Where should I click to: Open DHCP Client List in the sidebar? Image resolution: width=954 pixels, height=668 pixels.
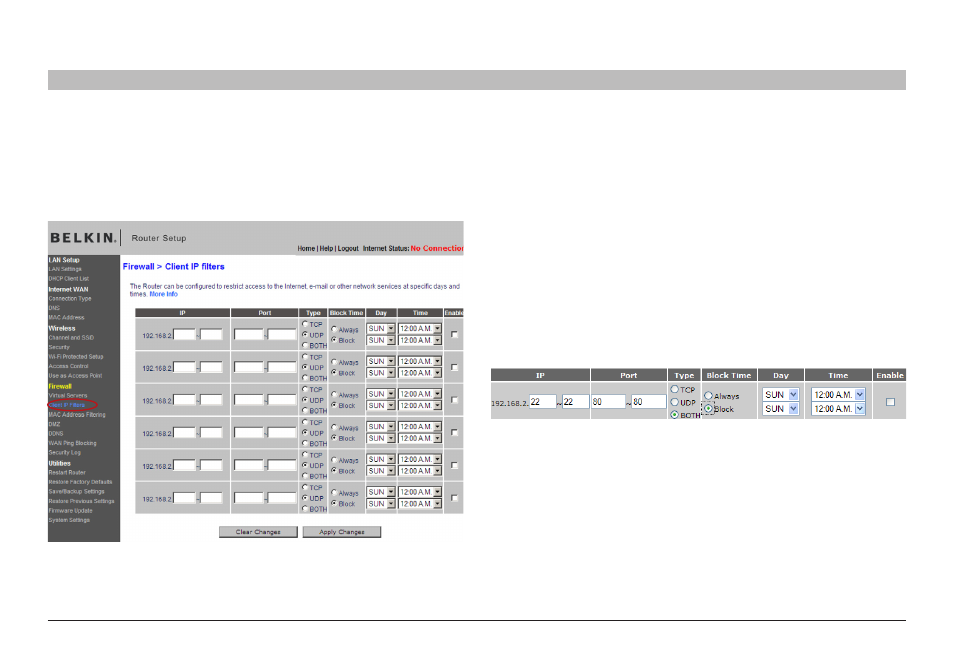tap(69, 279)
